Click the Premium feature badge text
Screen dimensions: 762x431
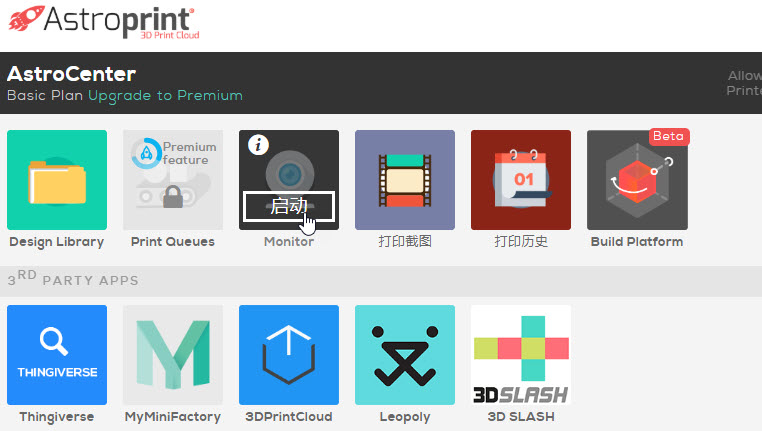(x=190, y=153)
